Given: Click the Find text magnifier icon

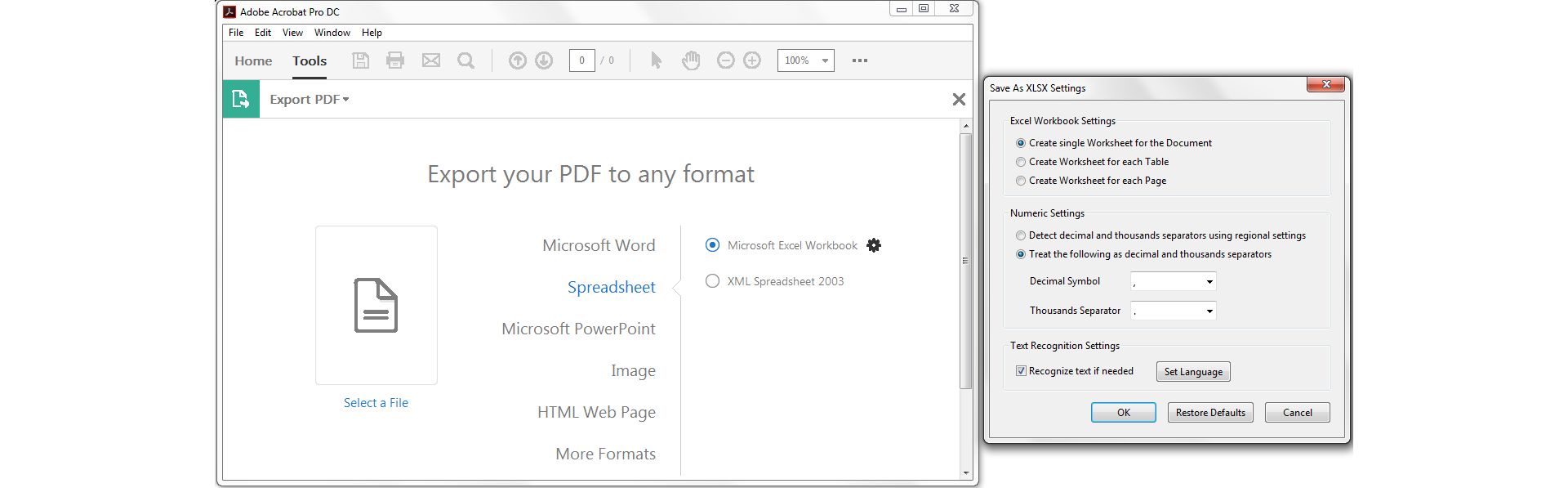Looking at the screenshot, I should (x=465, y=60).
